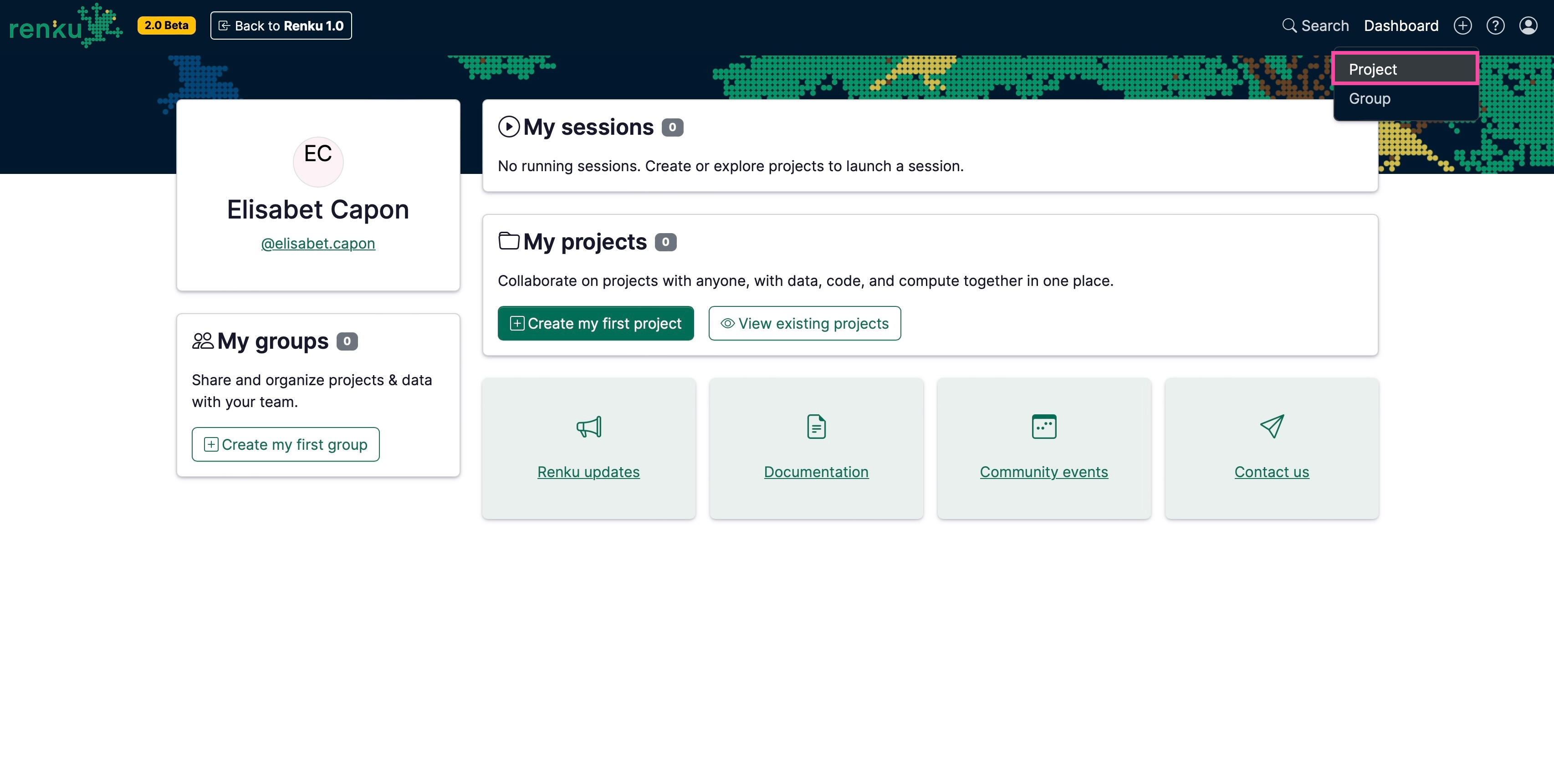Open the @elisabet.capon profile link

tap(318, 243)
